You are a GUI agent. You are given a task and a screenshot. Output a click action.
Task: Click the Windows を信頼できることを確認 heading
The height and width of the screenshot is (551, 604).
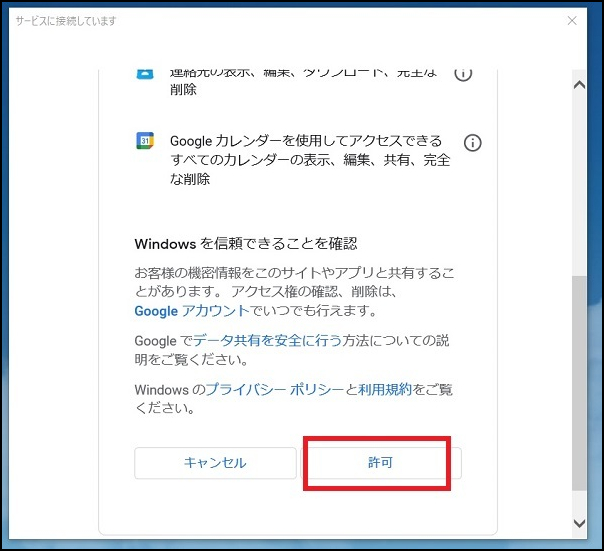point(246,243)
